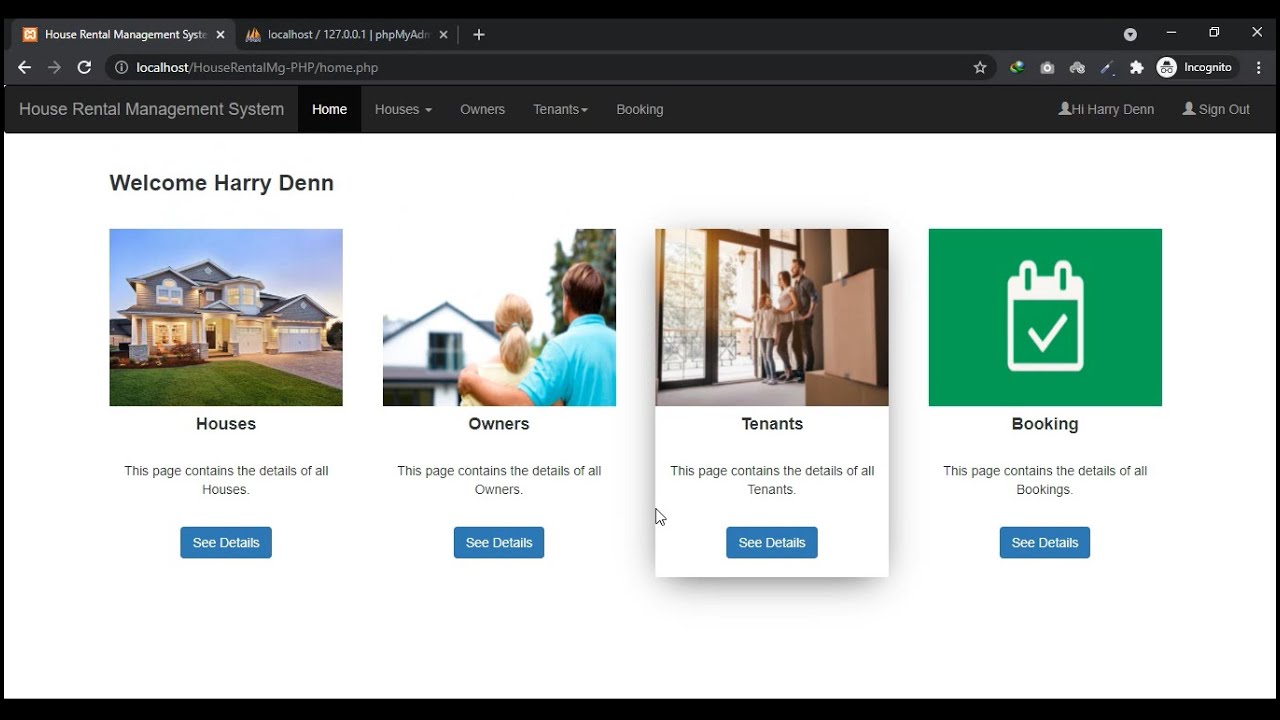Sign Out from the navbar
Screen dimensions: 1280x720
click(x=1216, y=109)
